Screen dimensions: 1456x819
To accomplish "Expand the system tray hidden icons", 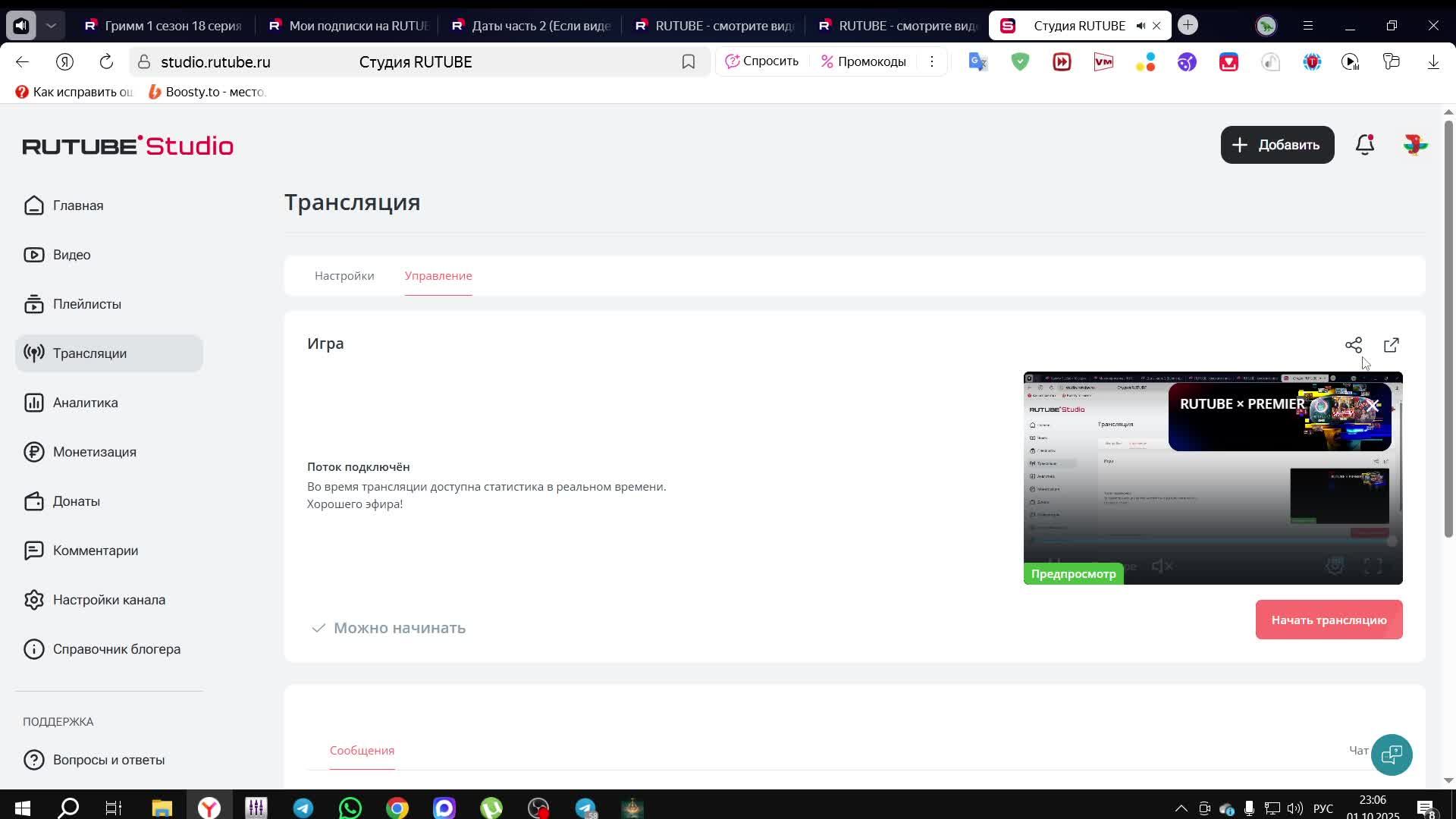I will click(1181, 808).
